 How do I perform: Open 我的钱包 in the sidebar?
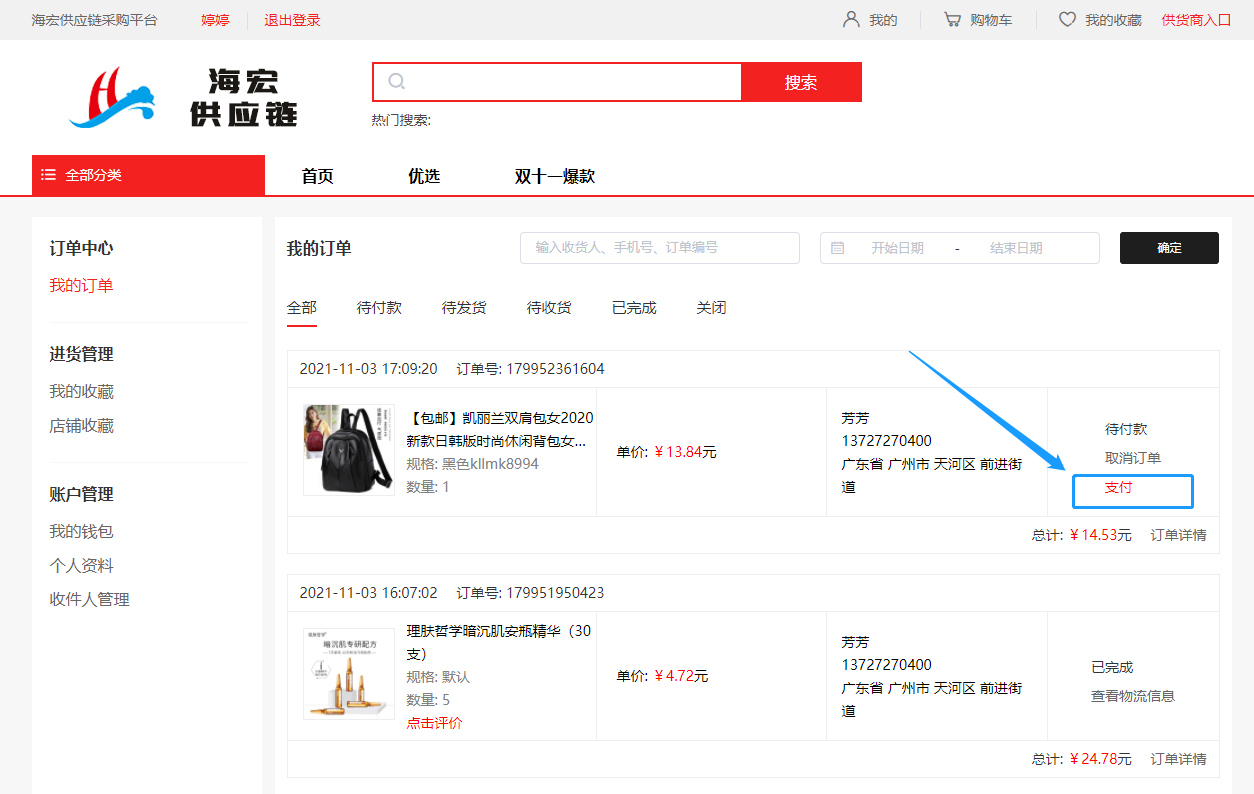[x=81, y=532]
